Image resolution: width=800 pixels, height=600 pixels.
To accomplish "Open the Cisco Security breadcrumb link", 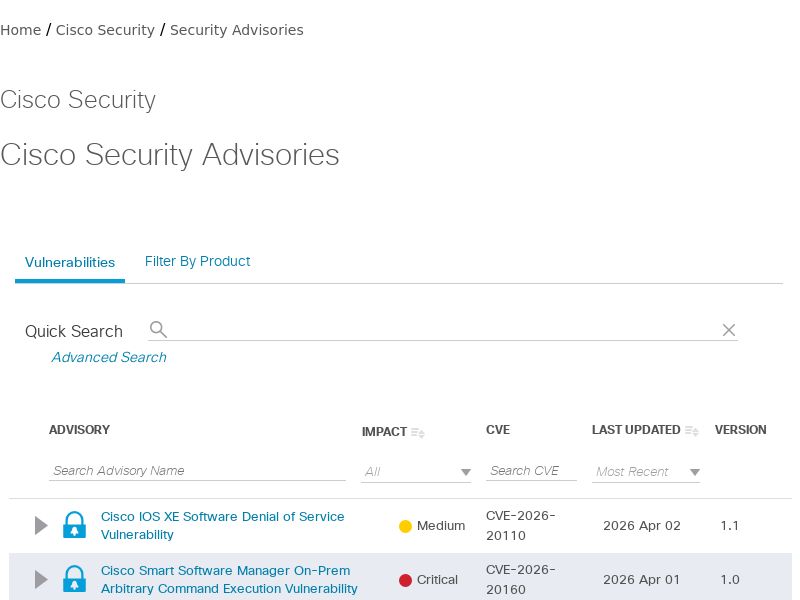I will (105, 30).
